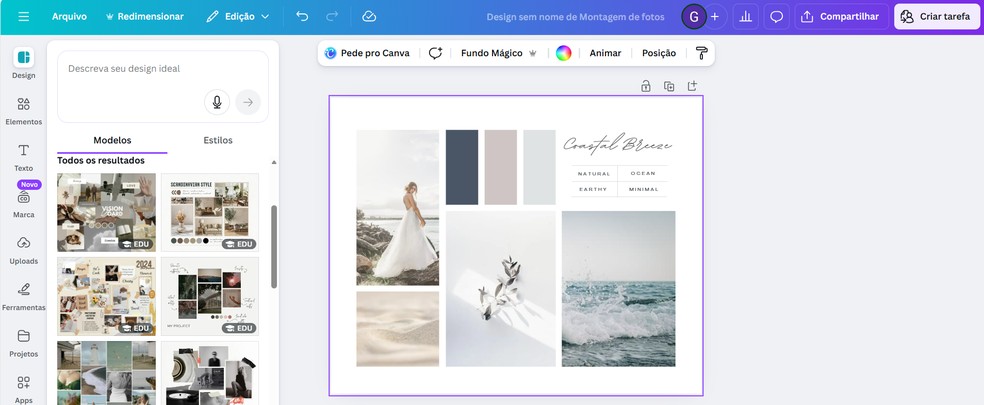Open the comments speech bubble
Image resolution: width=984 pixels, height=405 pixels.
(x=776, y=17)
